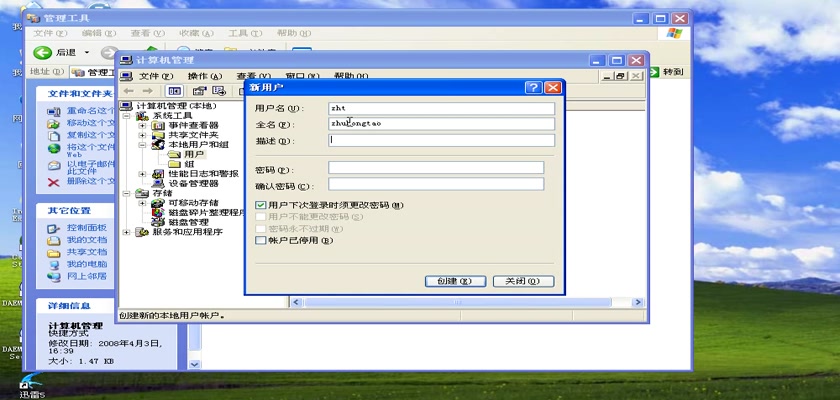Click the horizontal scrollbar thumb in 计算机管理

[x=457, y=303]
